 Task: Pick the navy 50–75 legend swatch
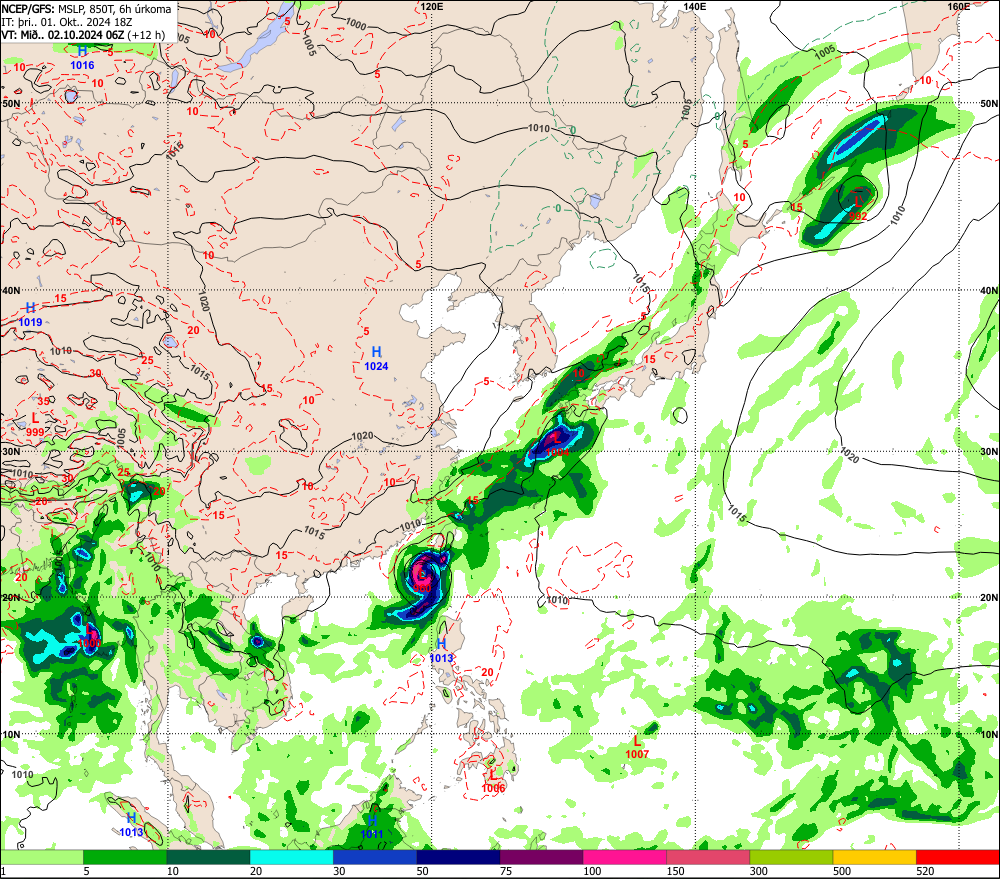(458, 857)
